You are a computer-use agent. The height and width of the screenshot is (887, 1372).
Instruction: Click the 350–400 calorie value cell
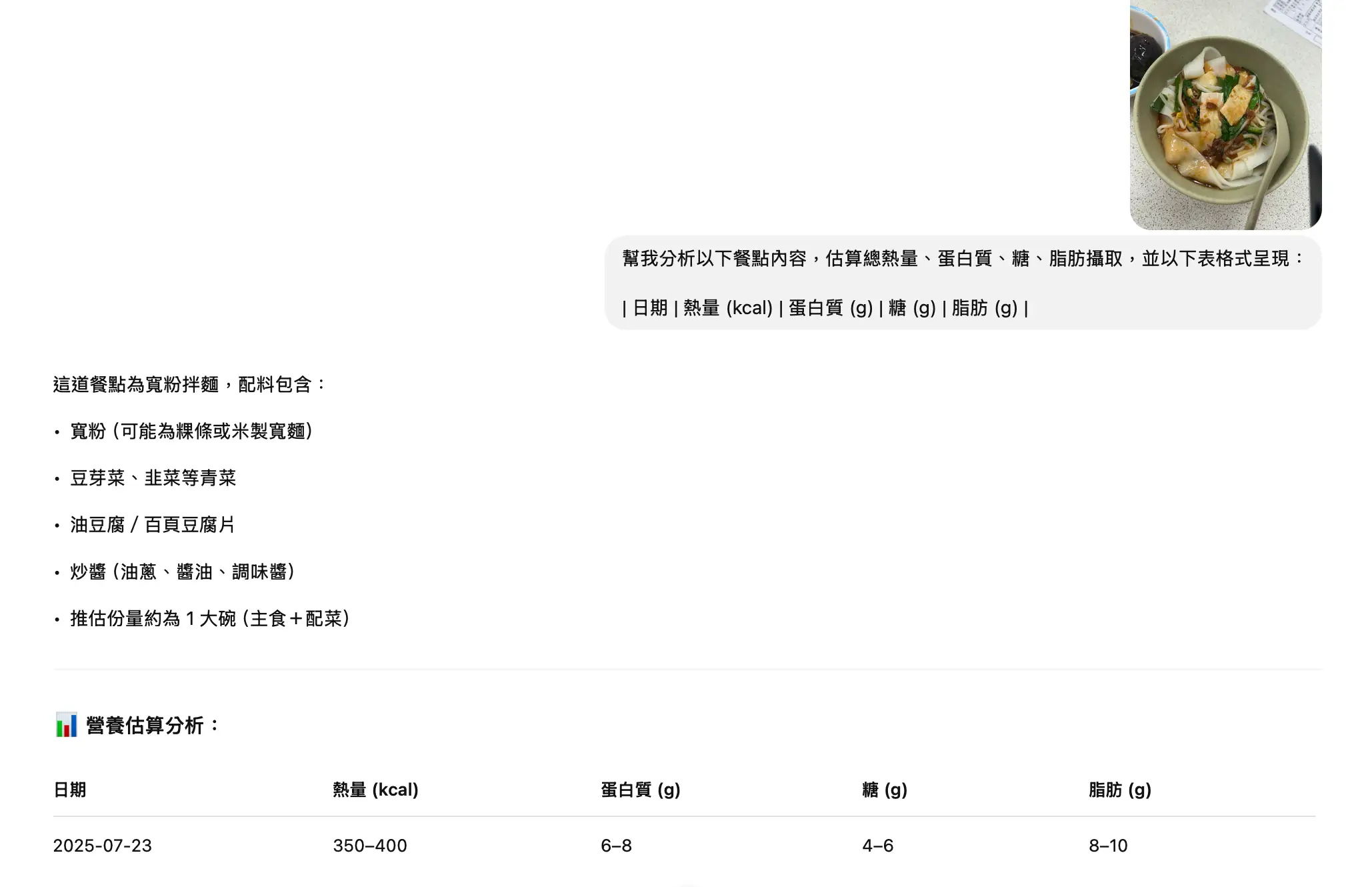370,846
